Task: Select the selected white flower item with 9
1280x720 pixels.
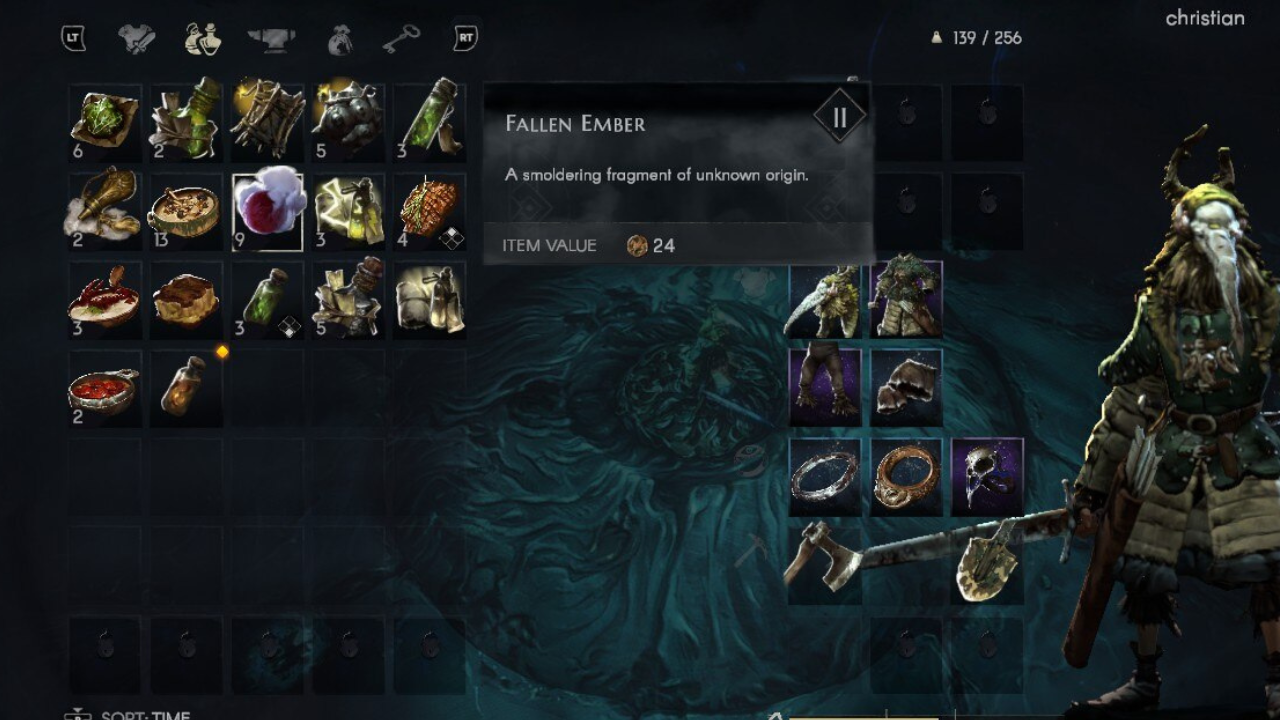Action: (x=267, y=210)
